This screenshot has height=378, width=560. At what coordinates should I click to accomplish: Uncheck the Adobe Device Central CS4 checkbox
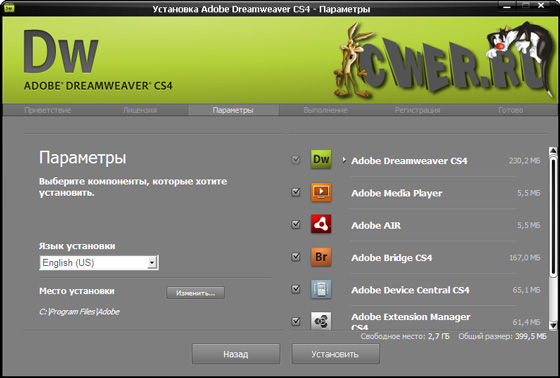296,289
